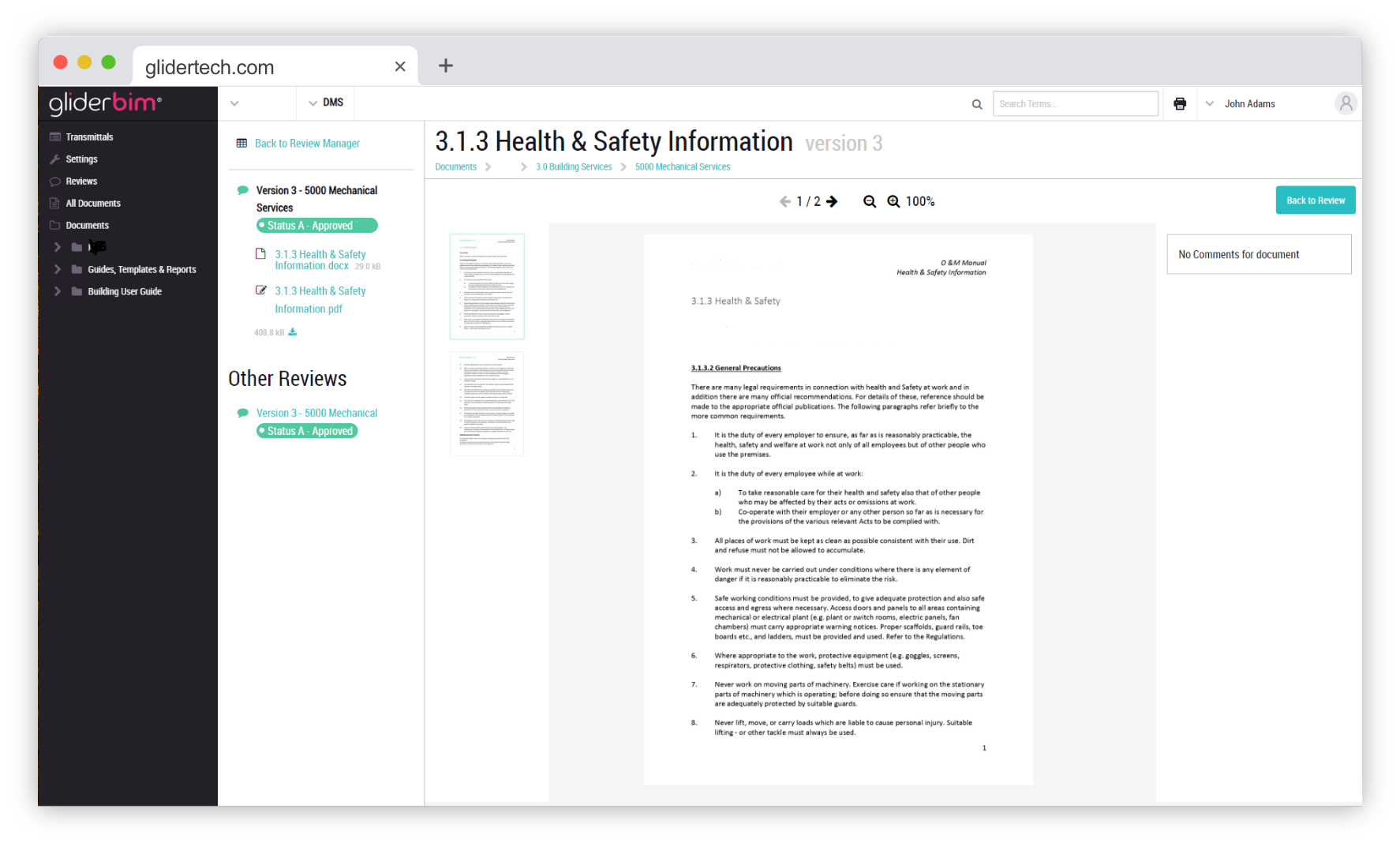Open the 3.1.3 Health & Safety Information.docx file
Viewport: 1400px width, 846px height.
320,260
